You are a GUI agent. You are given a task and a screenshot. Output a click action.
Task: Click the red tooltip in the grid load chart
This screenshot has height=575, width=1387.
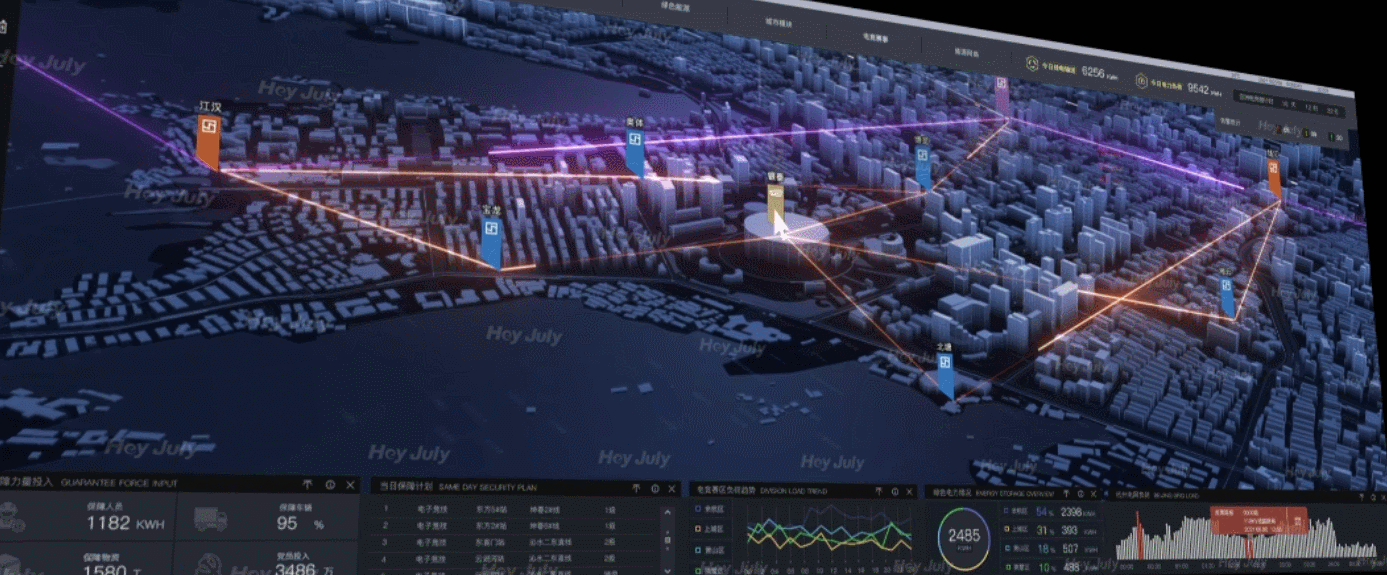tap(1258, 522)
